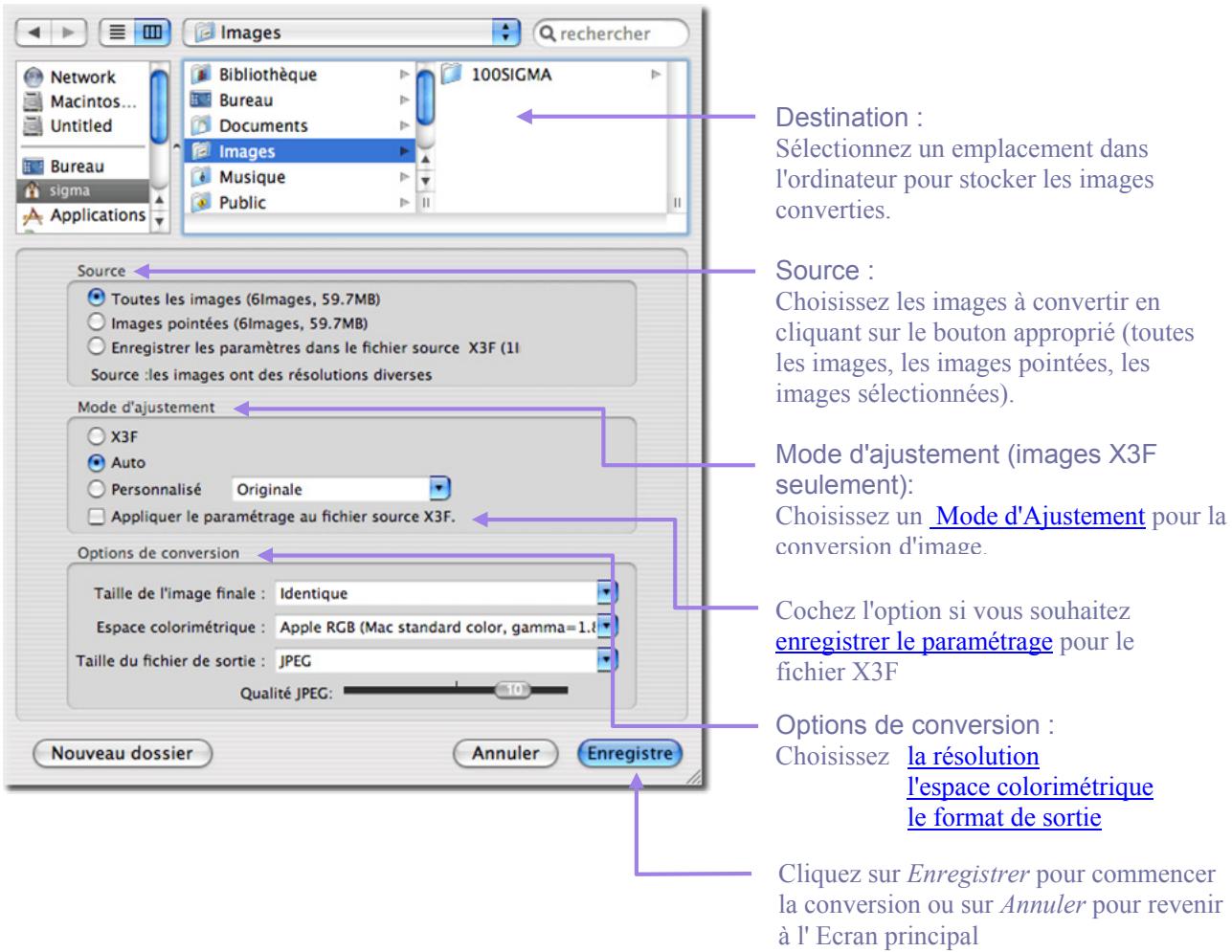Screen dimensions: 1232x952
Task: Expand the Musique folder arrow
Action: [405, 177]
